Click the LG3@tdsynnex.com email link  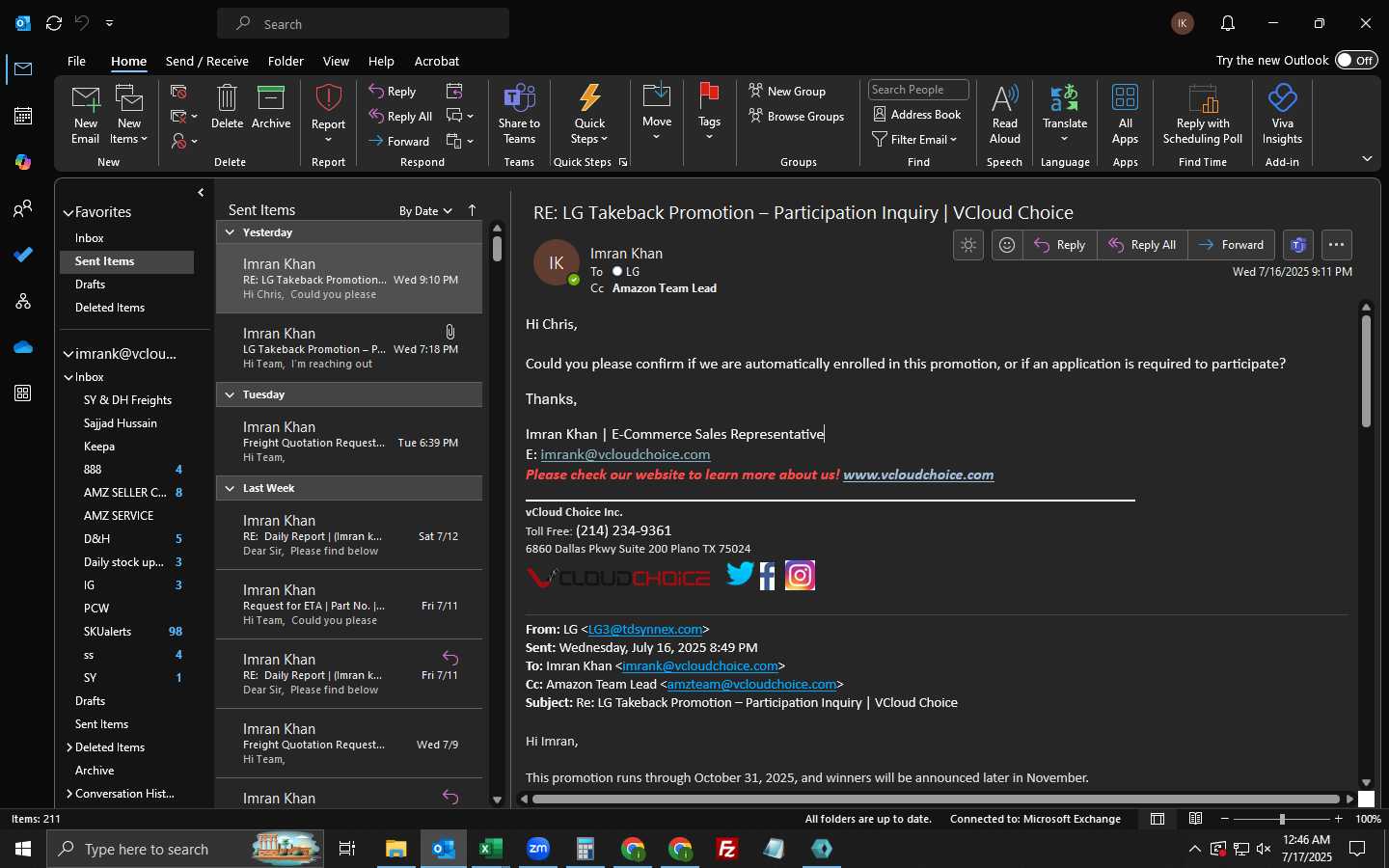645,629
